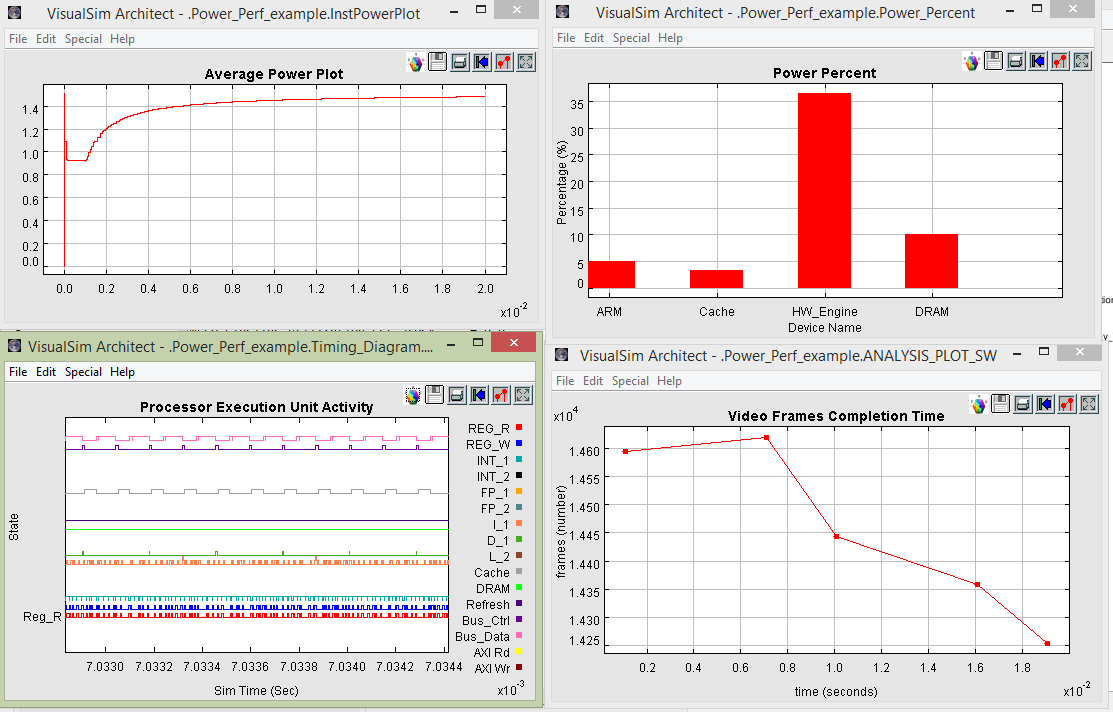This screenshot has height=712, width=1113.
Task: Click the HW_Engine bar in Power Percent chart
Action: (x=823, y=190)
